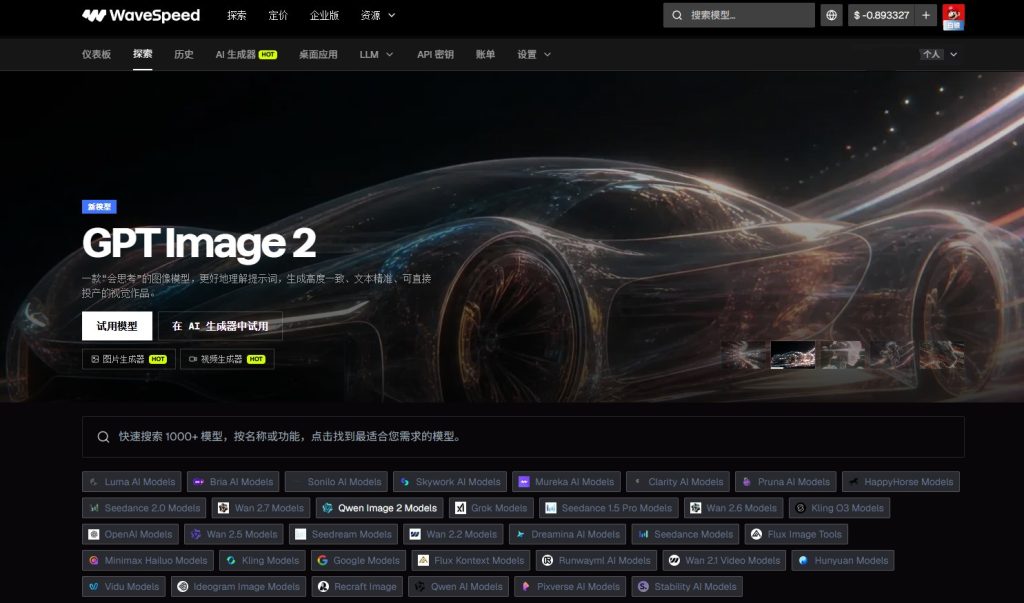The width and height of the screenshot is (1024, 603).
Task: Click the magnifier icon in top search
Action: (x=677, y=15)
